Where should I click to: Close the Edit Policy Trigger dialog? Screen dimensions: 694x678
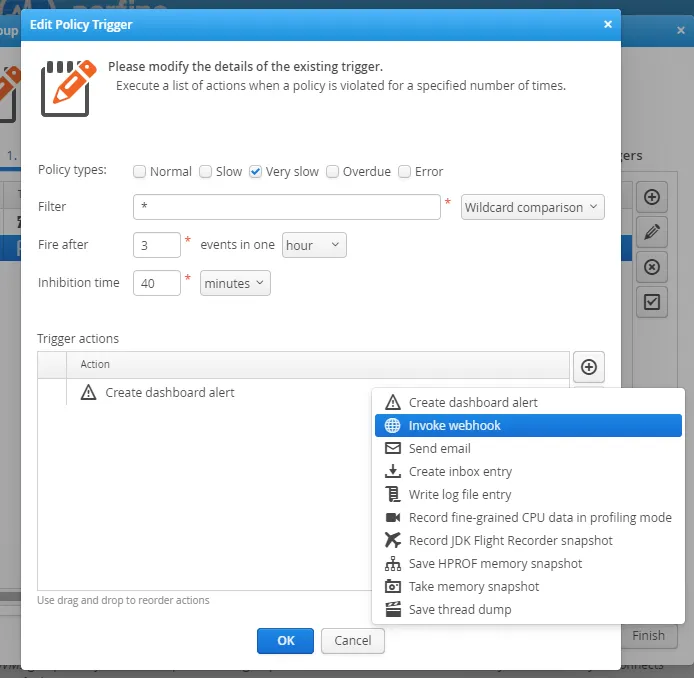608,24
